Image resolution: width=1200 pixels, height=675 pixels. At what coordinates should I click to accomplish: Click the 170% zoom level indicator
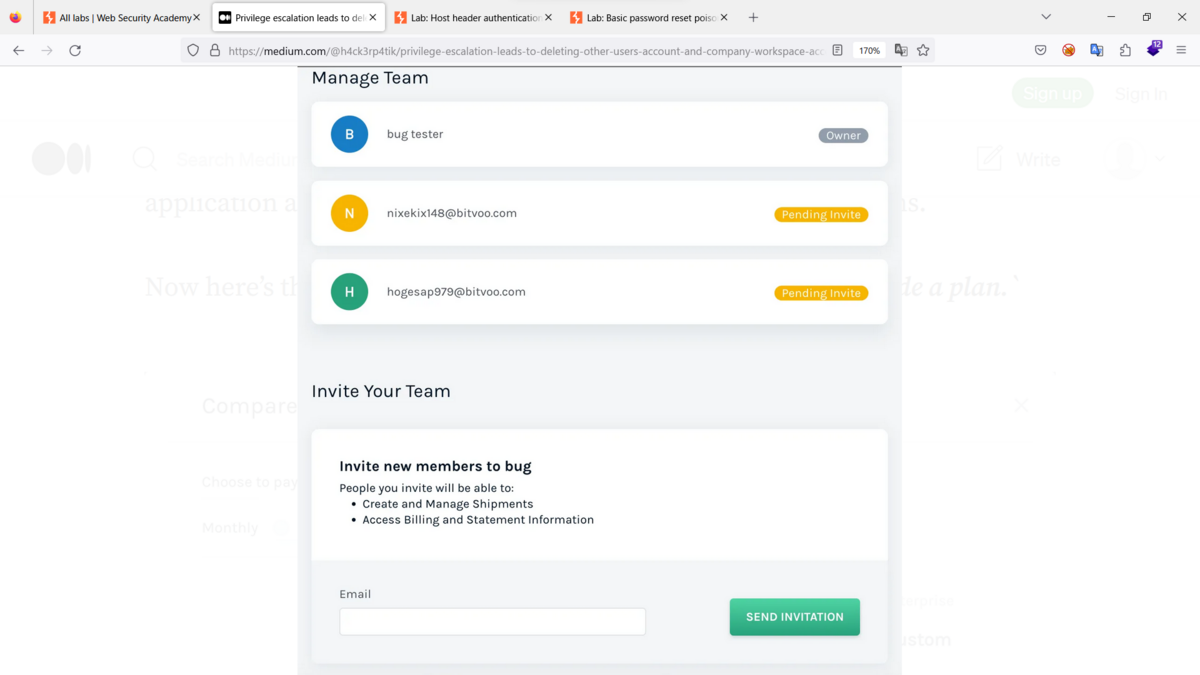(x=869, y=50)
